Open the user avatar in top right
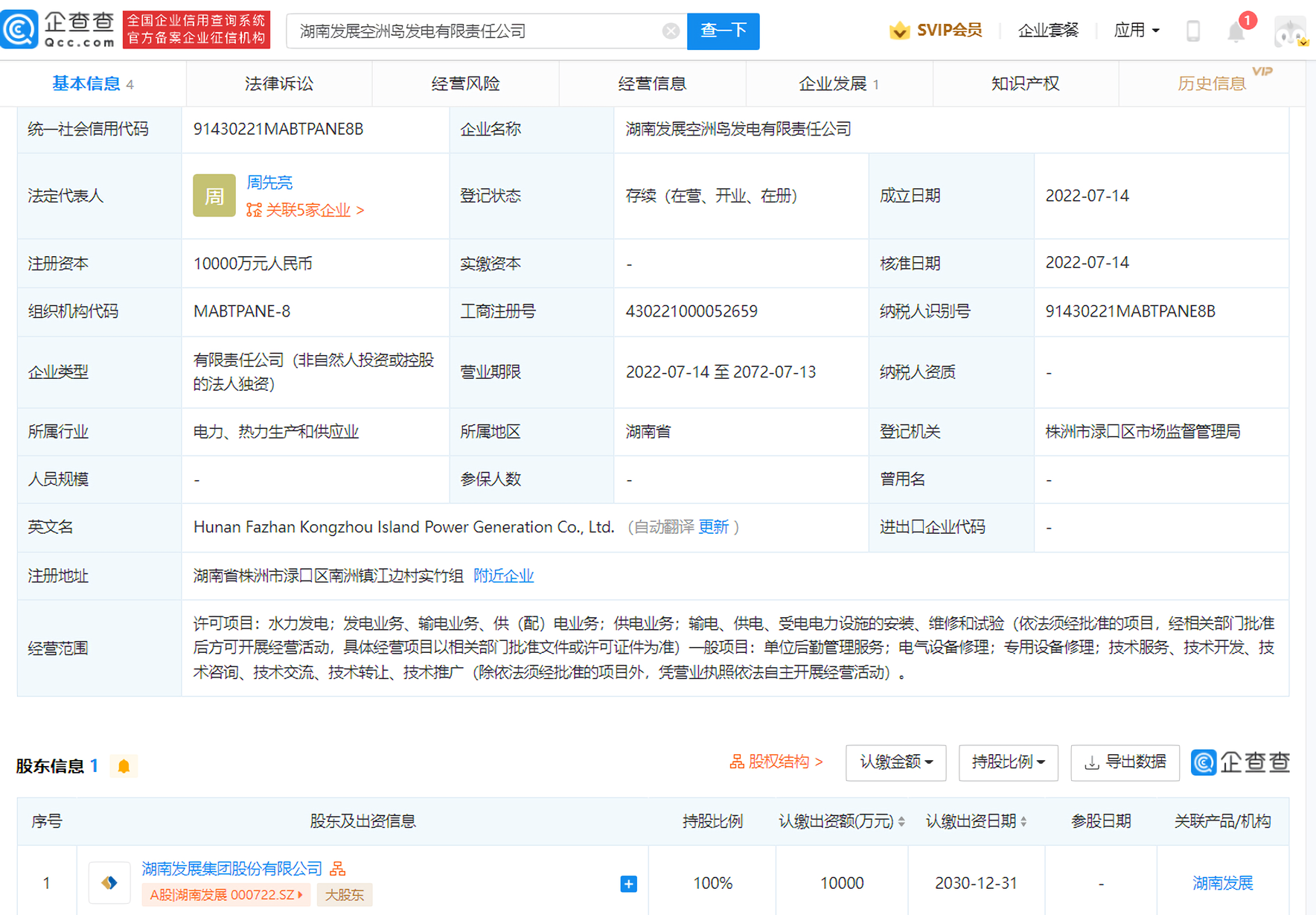Image resolution: width=1316 pixels, height=915 pixels. click(x=1291, y=31)
